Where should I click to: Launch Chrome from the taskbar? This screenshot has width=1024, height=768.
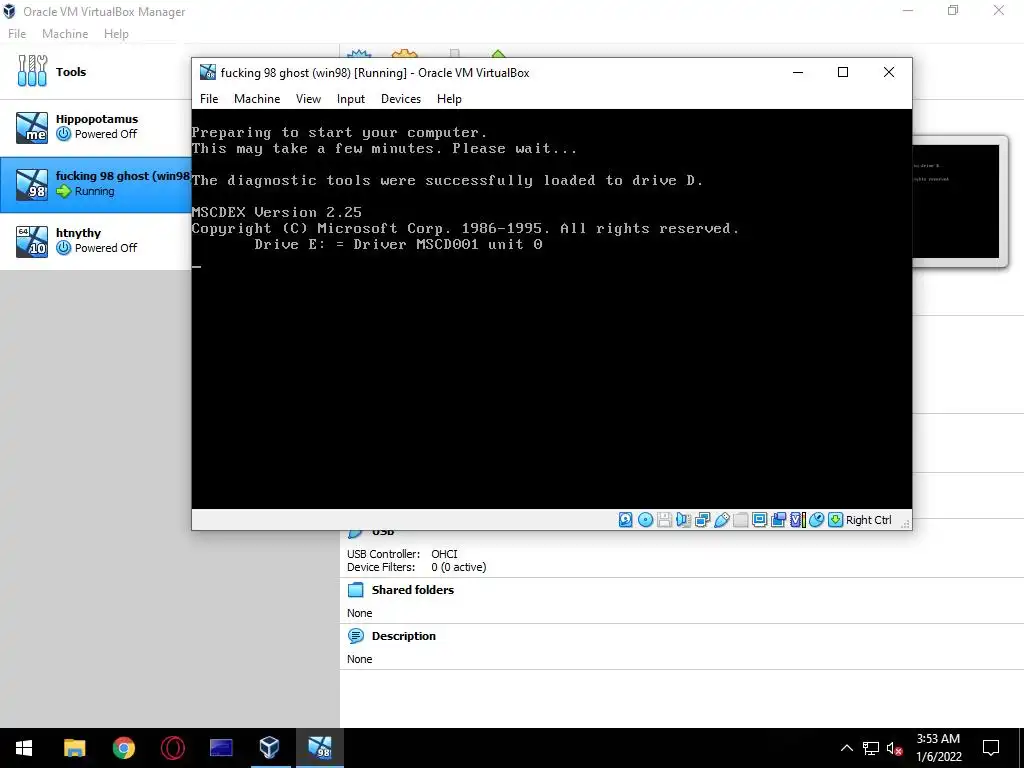click(123, 748)
